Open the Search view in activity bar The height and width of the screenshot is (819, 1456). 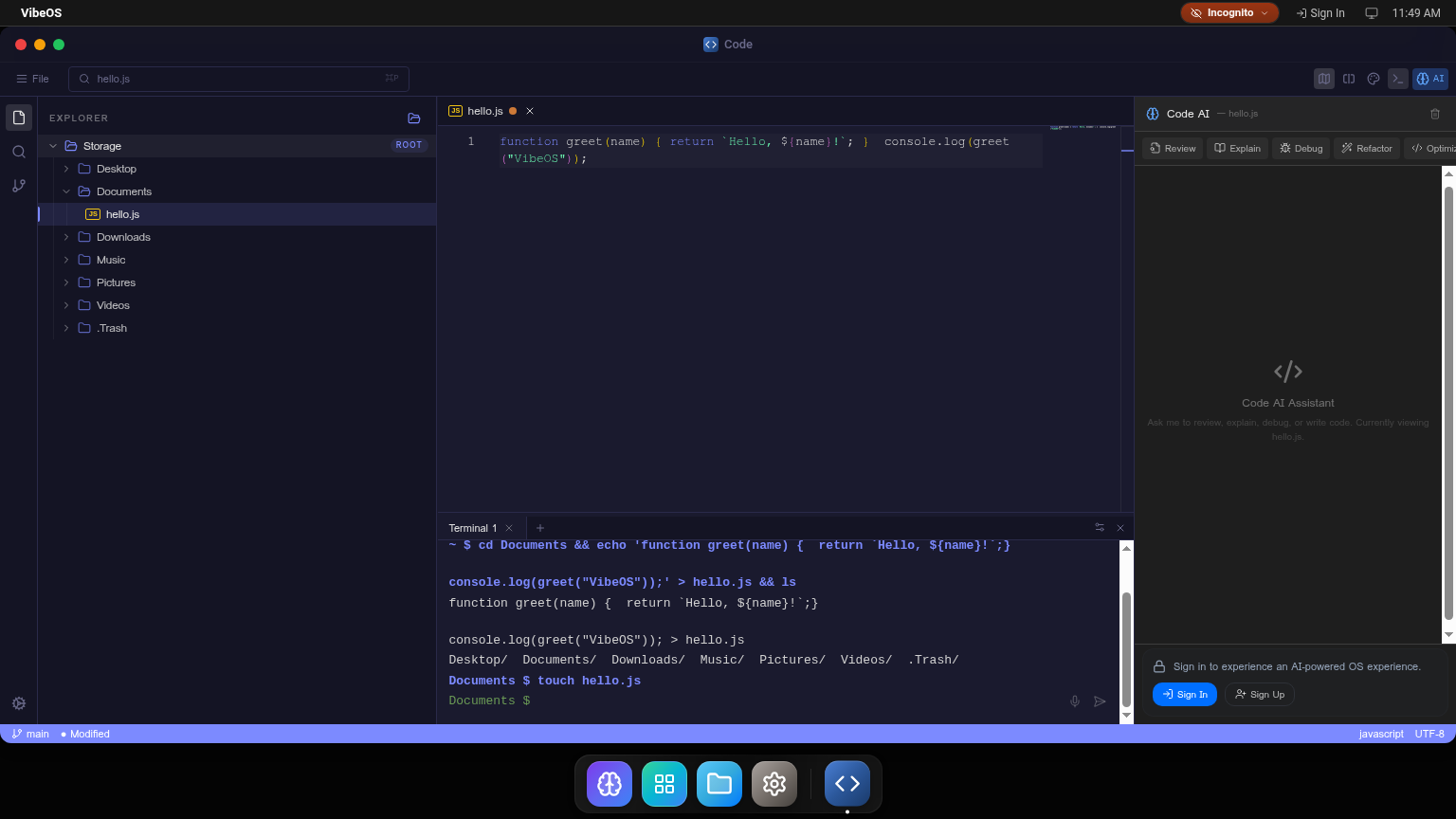19,152
